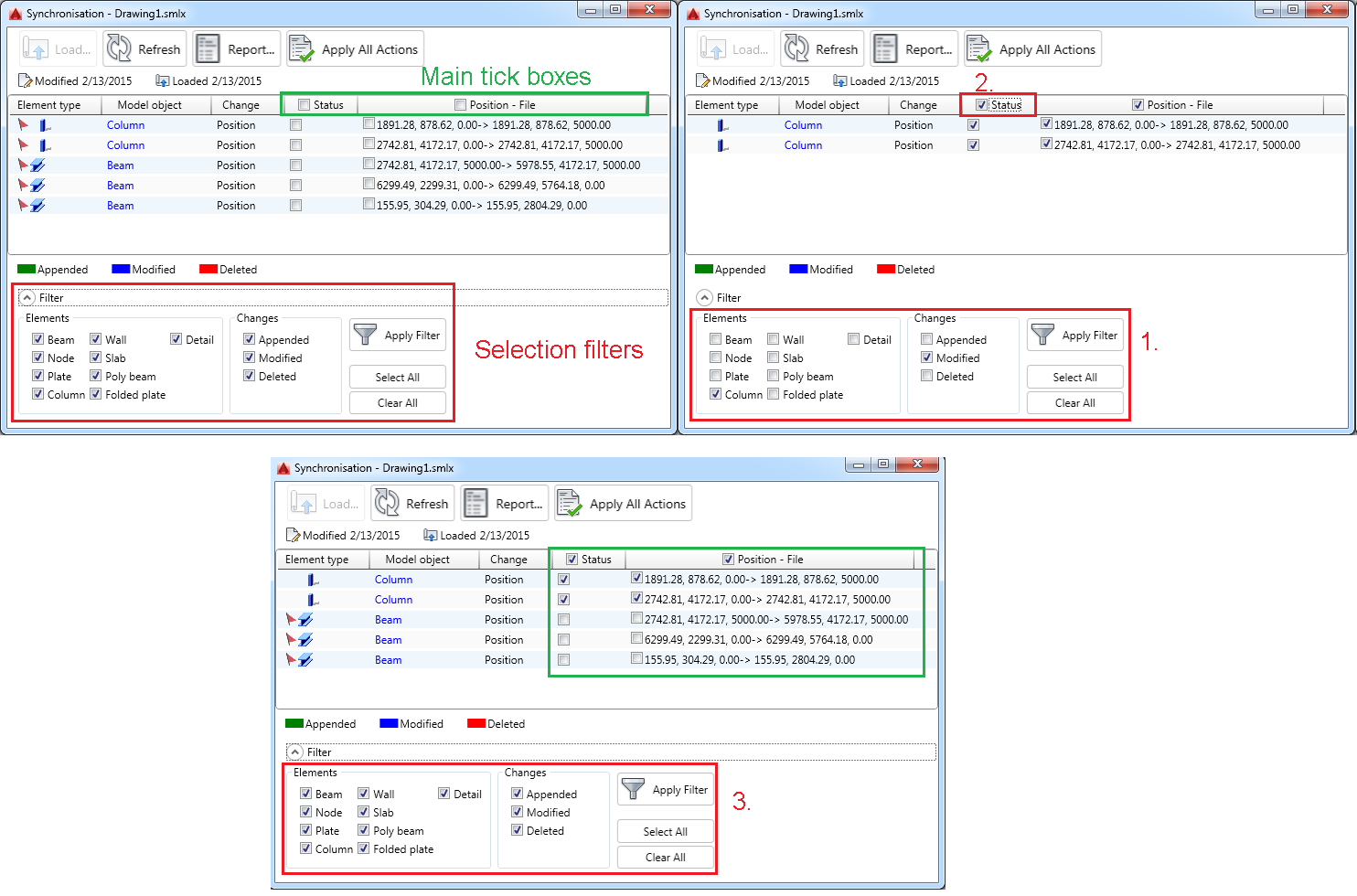Image resolution: width=1357 pixels, height=896 pixels.
Task: Click Element type column header in top-left window
Action: click(55, 105)
